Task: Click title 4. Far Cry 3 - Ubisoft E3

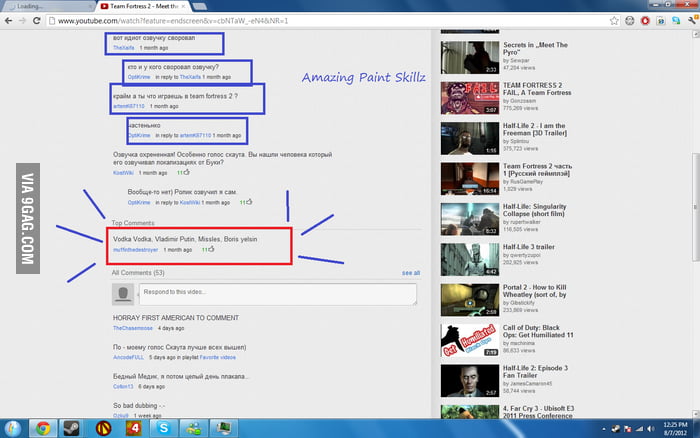Action: pos(538,412)
